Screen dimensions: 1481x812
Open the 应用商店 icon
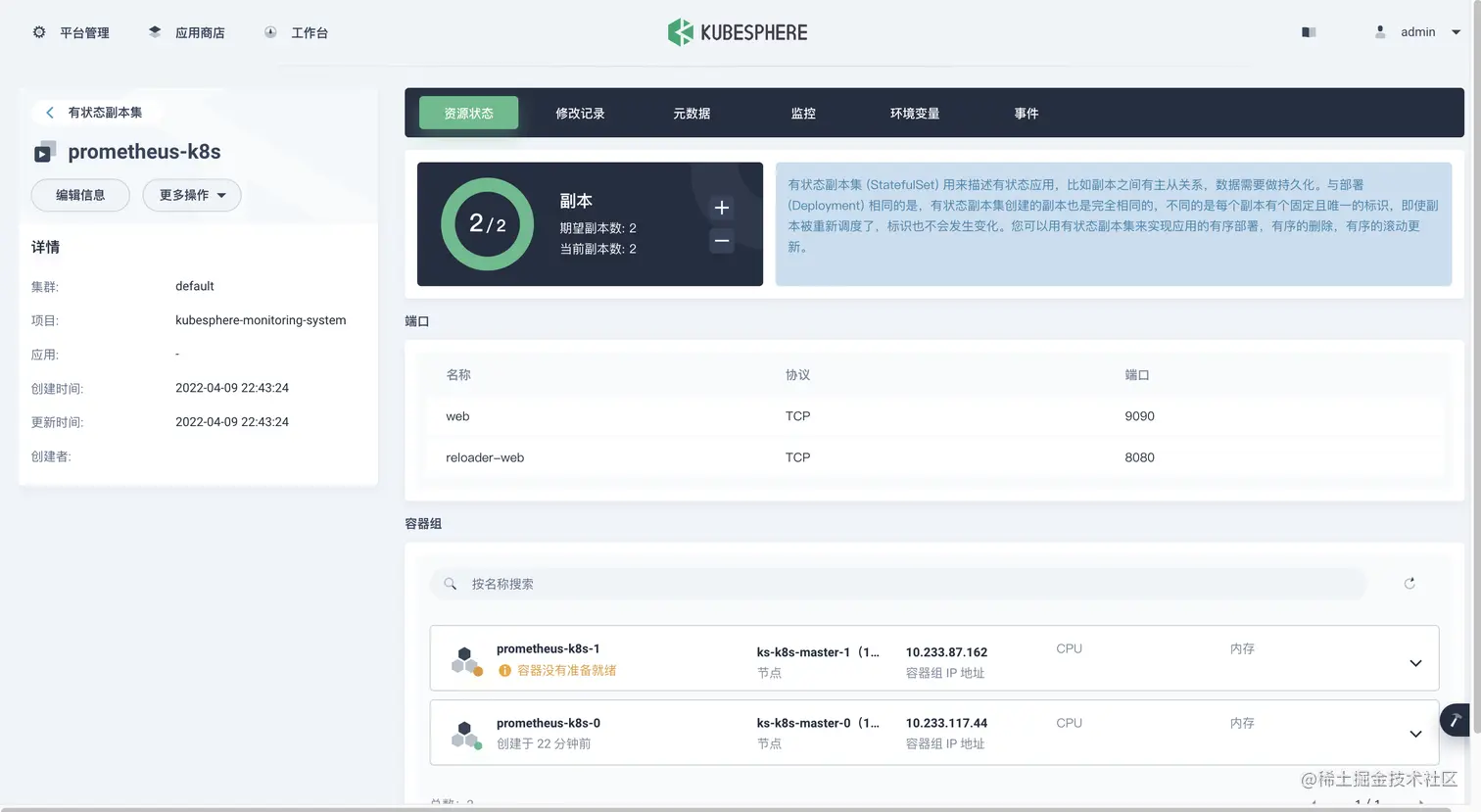[155, 32]
